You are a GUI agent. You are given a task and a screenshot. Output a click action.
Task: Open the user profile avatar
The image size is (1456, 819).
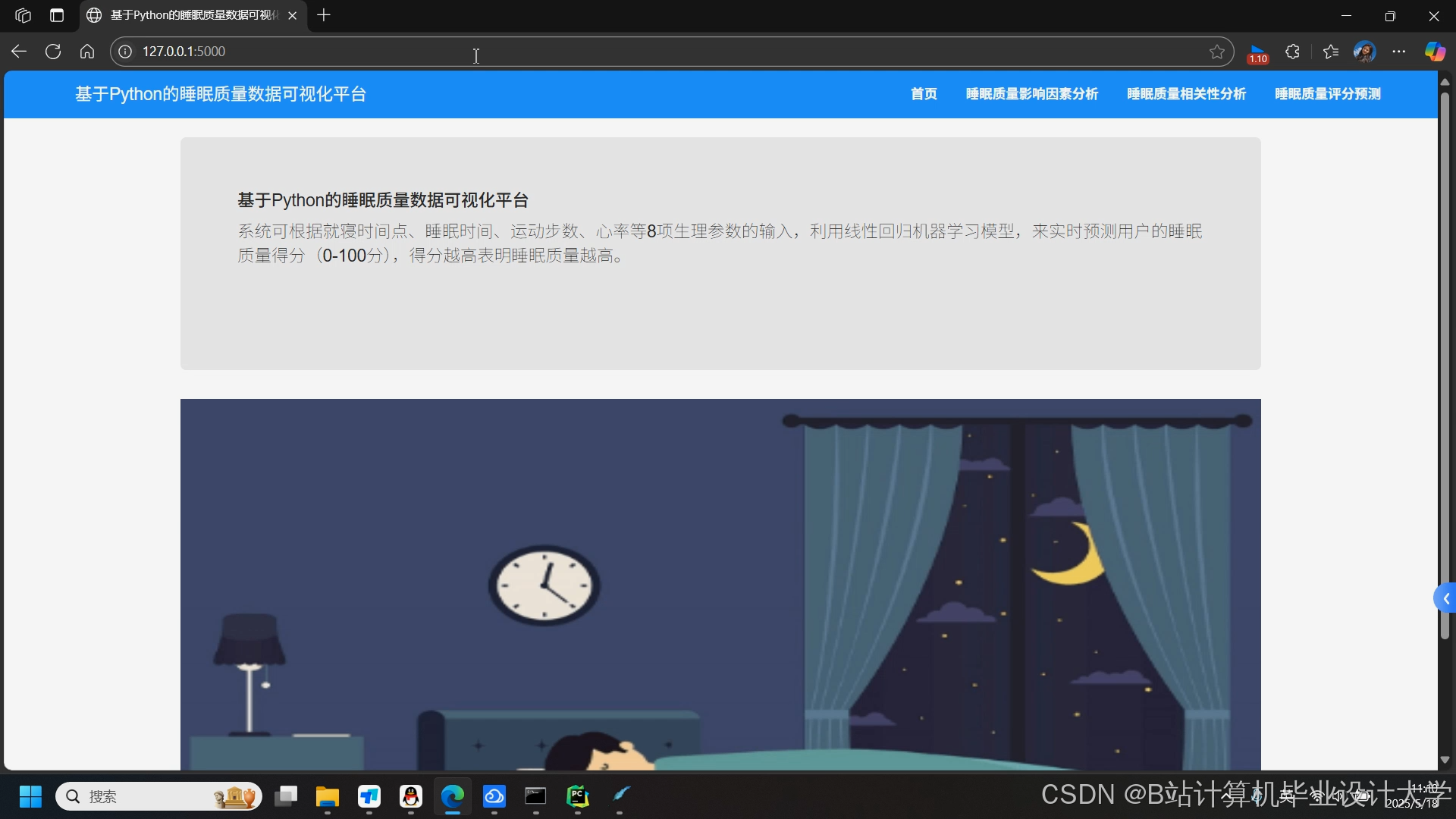[x=1364, y=52]
